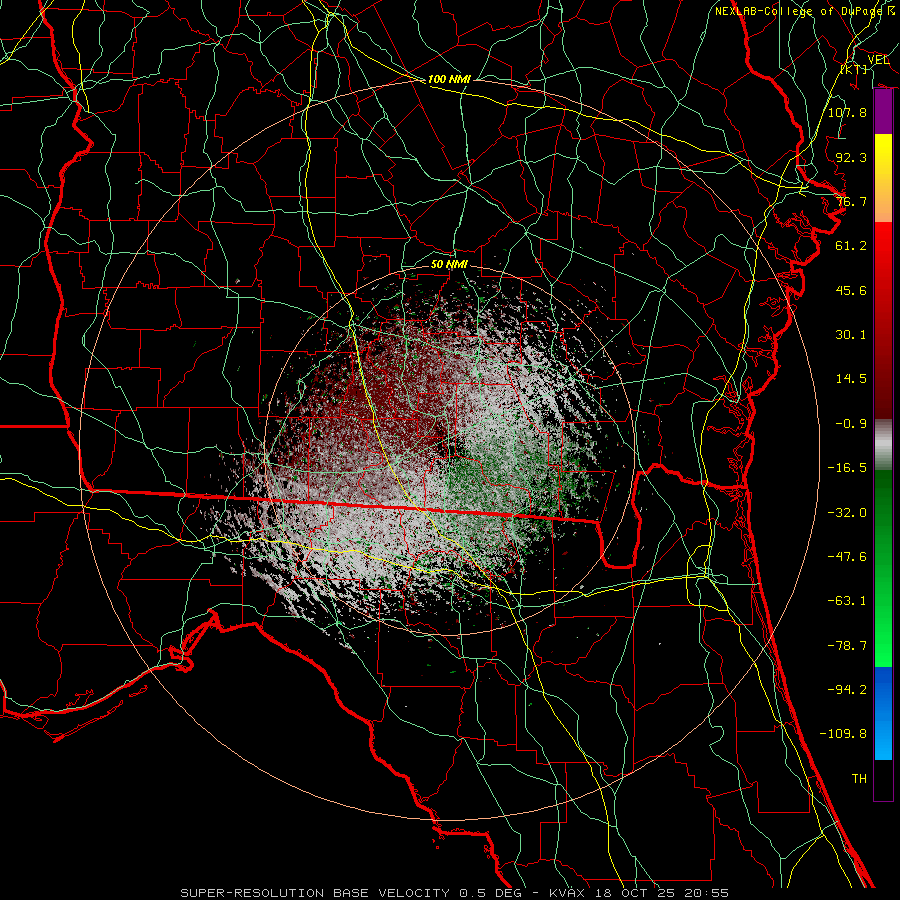Viewport: 900px width, 900px height.
Task: Click the yellow-orange segment of the color bar
Action: (x=883, y=178)
